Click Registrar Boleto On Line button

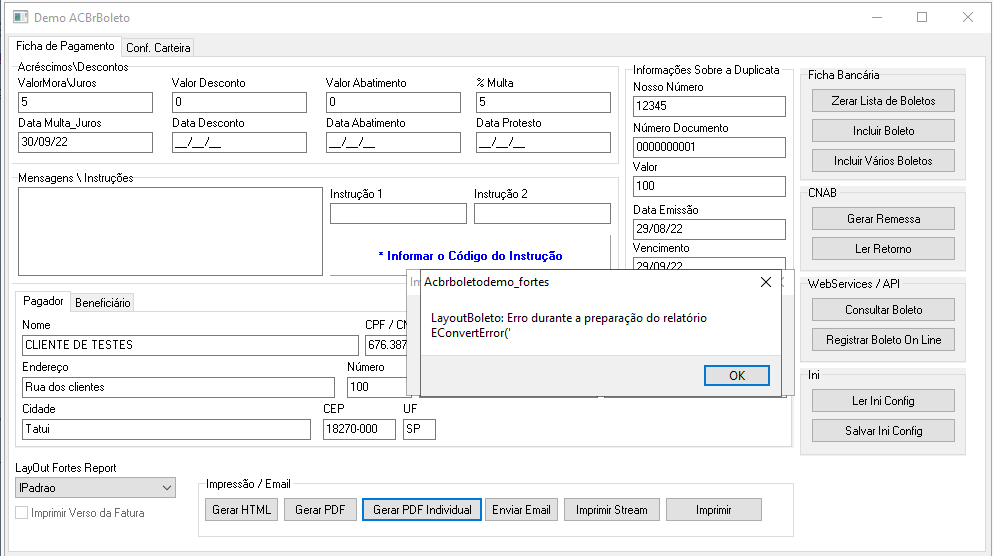pyautogui.click(x=883, y=340)
